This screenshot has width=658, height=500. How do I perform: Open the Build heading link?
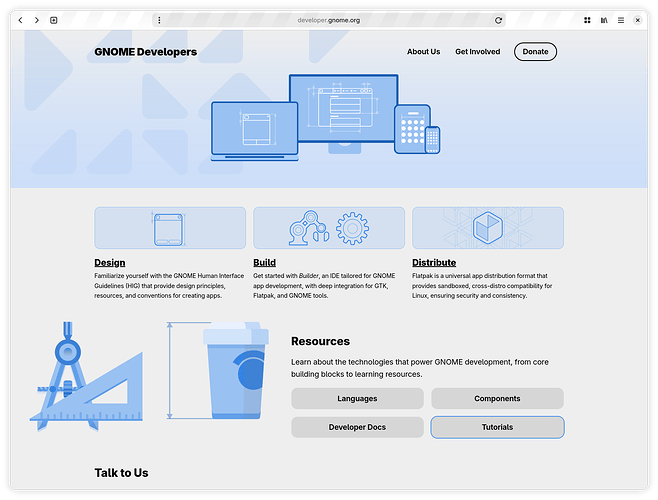[x=264, y=263]
